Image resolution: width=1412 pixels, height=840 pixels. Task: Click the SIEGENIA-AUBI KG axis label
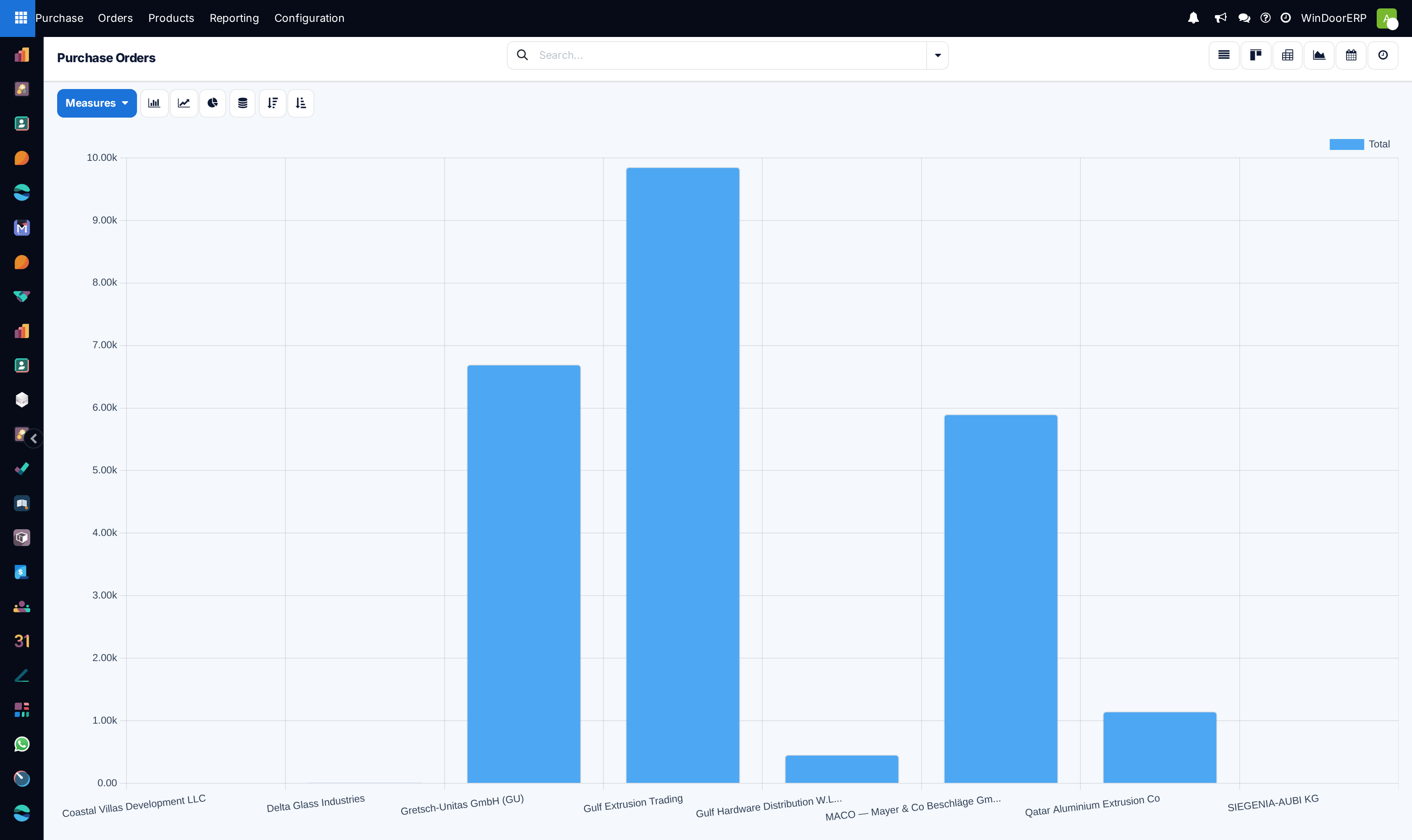coord(1272,803)
